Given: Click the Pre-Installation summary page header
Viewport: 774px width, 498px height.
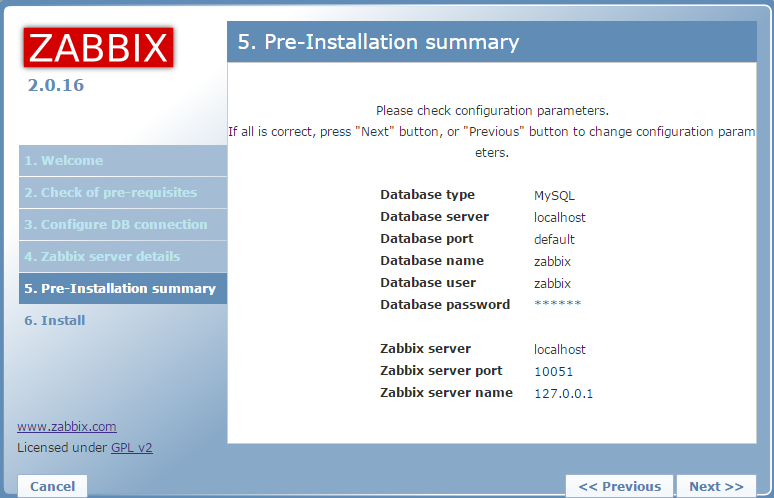Looking at the screenshot, I should pyautogui.click(x=378, y=42).
